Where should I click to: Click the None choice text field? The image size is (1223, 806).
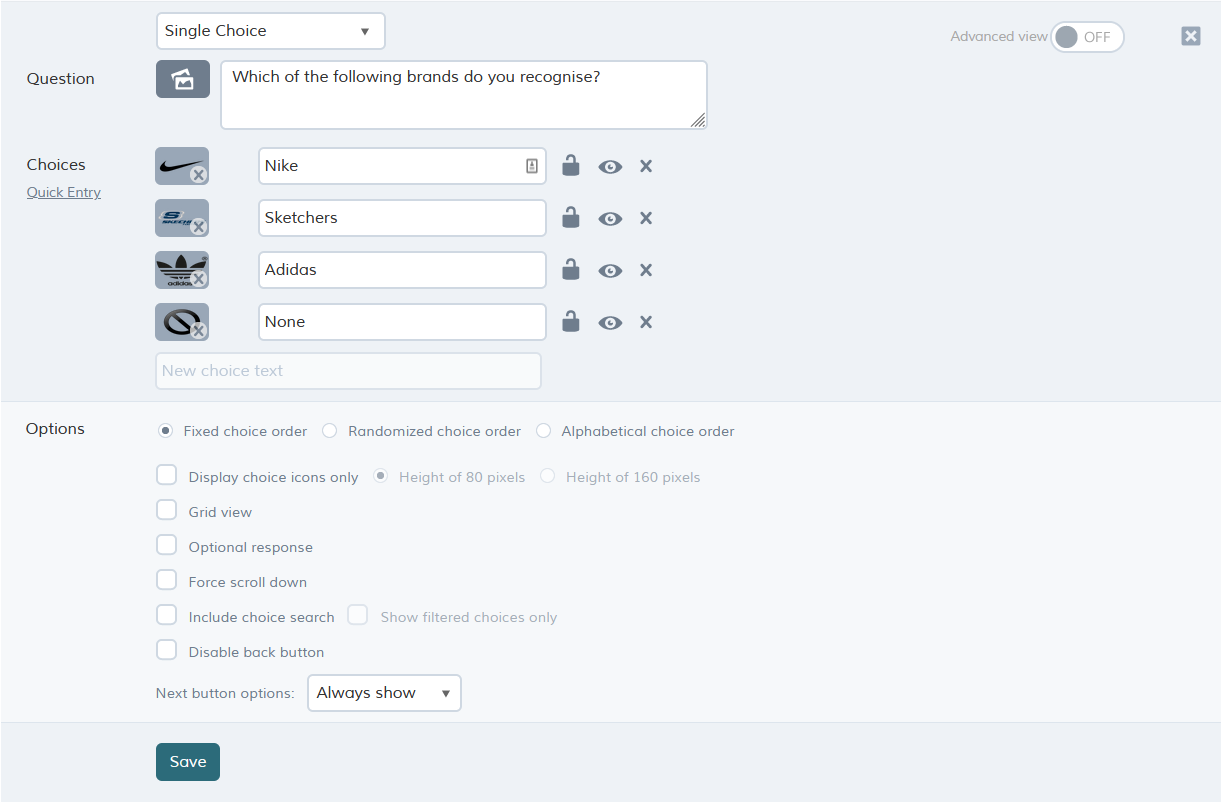[403, 322]
